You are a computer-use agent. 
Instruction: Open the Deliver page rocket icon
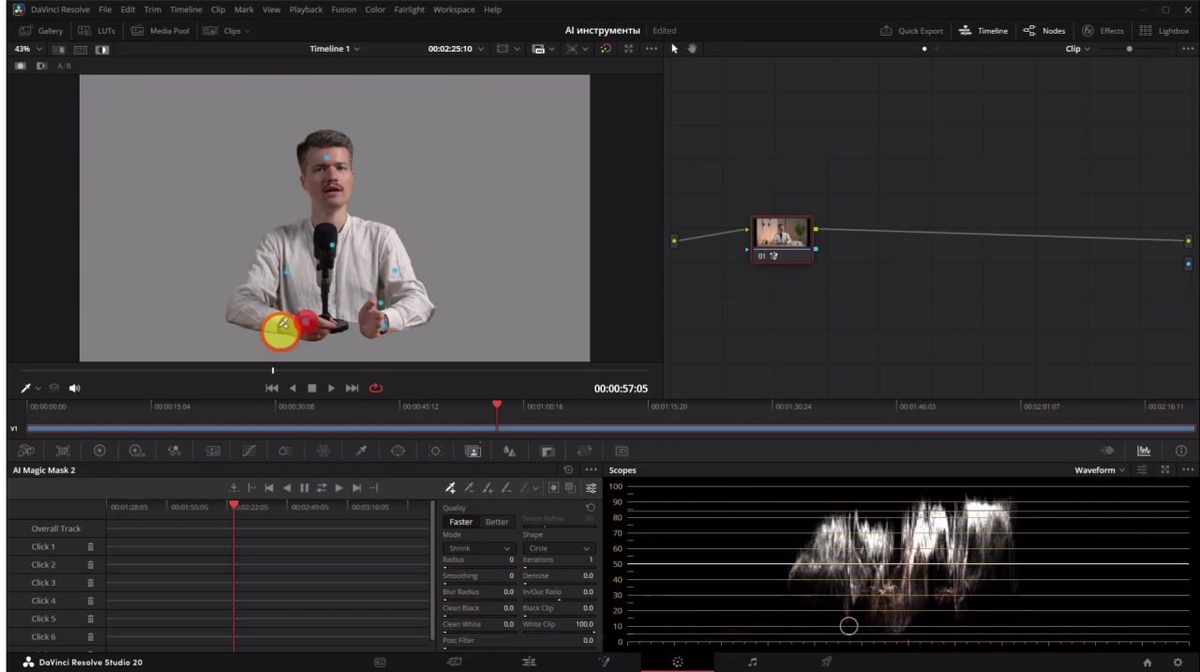[826, 662]
